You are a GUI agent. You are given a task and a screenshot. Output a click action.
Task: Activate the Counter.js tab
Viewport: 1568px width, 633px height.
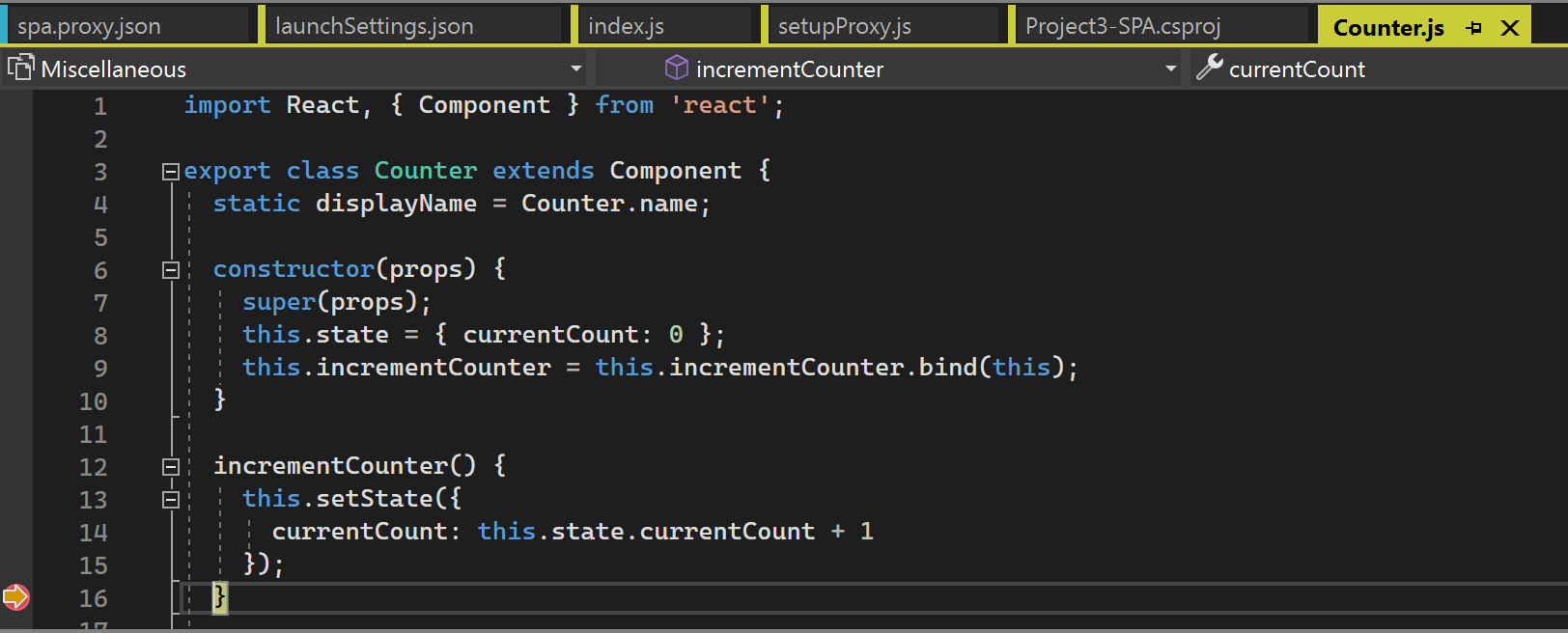point(1388,28)
